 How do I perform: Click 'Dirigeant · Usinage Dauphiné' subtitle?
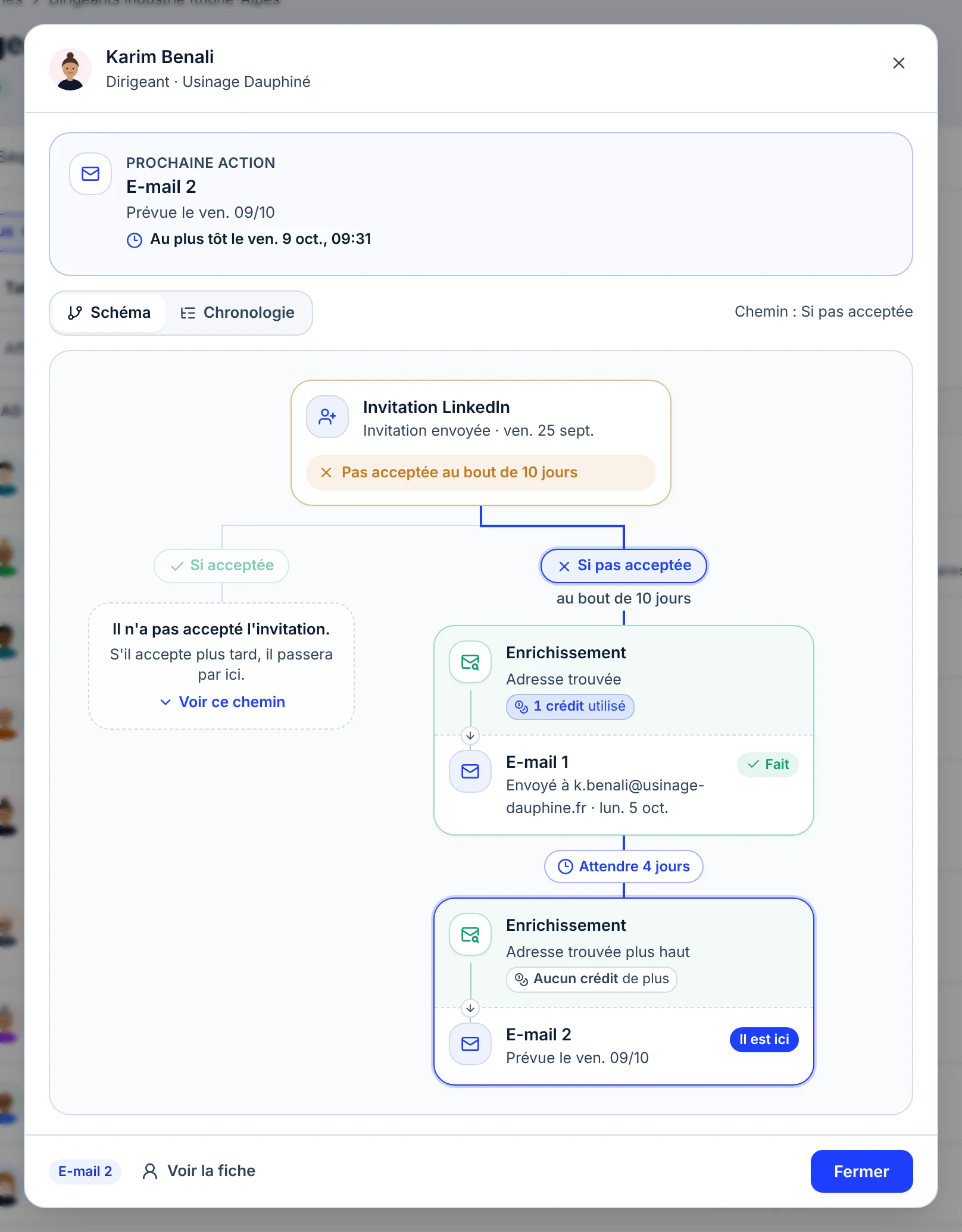tap(208, 82)
